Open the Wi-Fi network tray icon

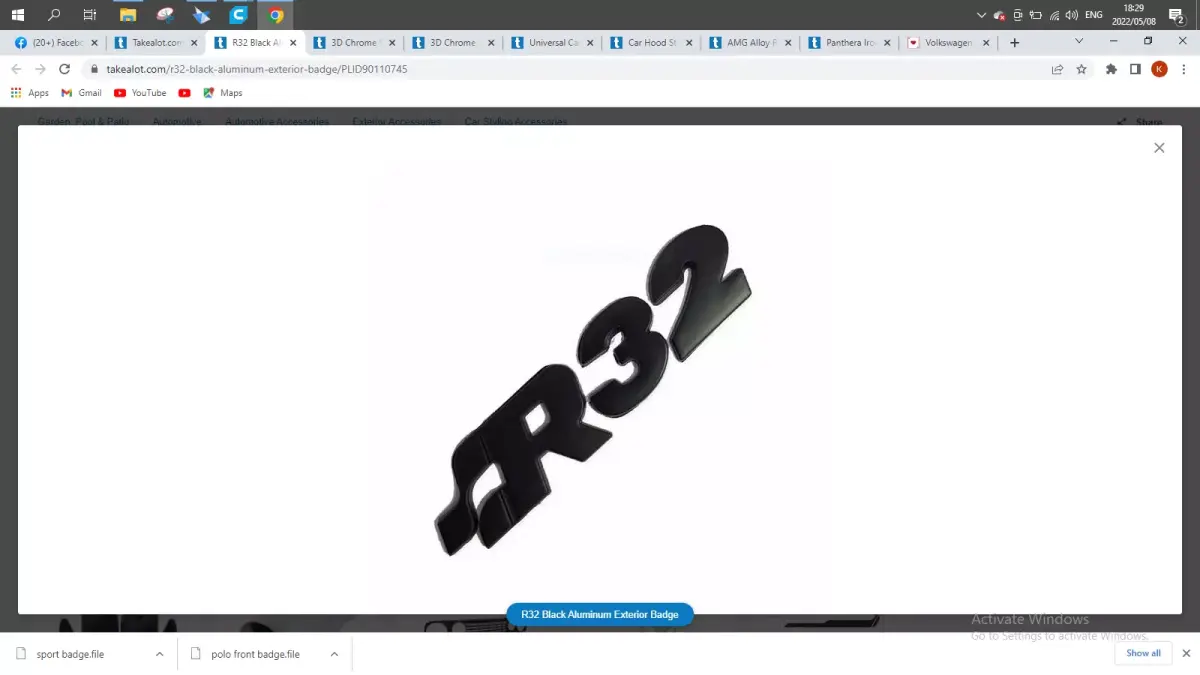pos(1054,15)
